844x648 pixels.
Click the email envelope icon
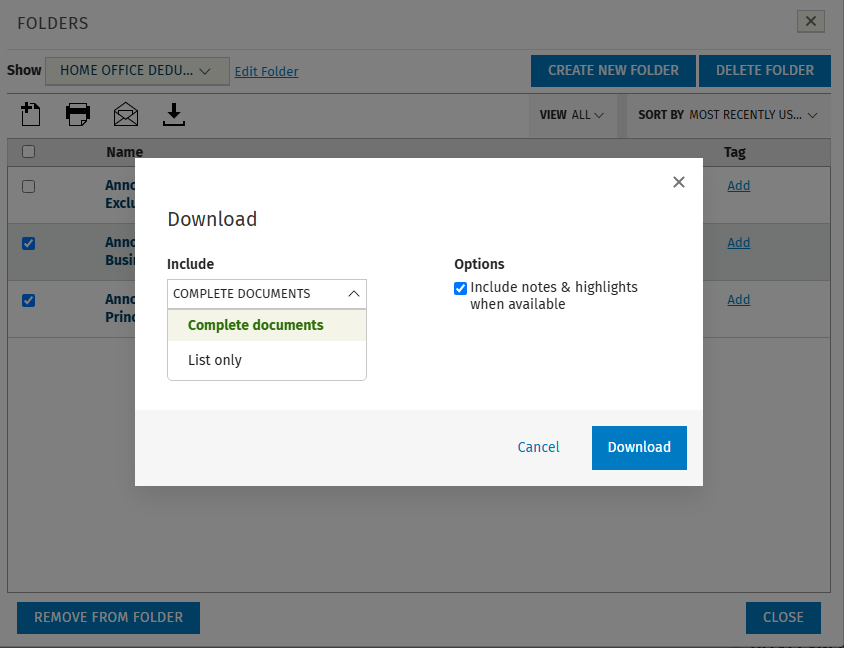point(126,114)
